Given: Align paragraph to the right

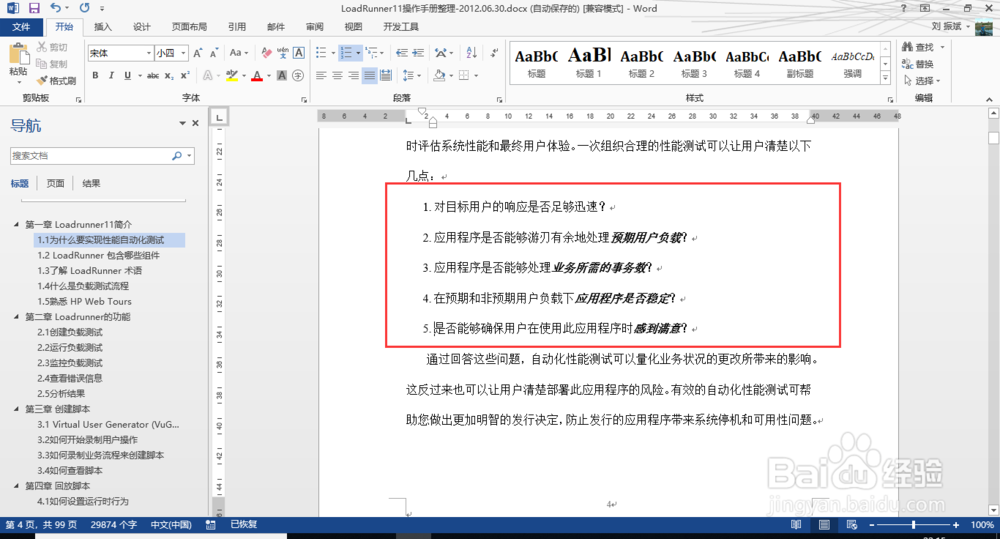Looking at the screenshot, I should (x=353, y=75).
